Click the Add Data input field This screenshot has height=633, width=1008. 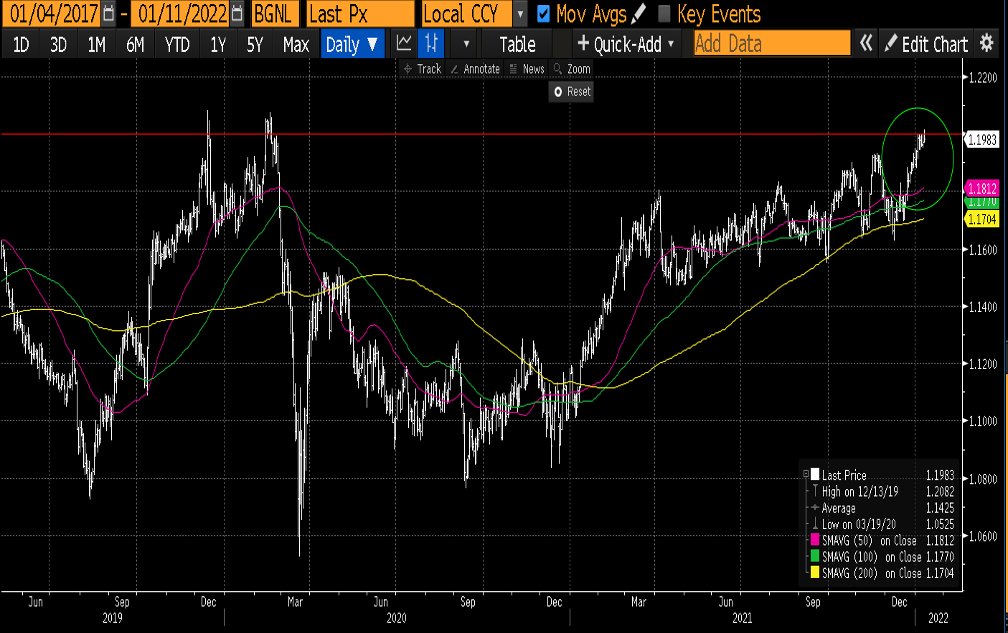click(x=771, y=44)
